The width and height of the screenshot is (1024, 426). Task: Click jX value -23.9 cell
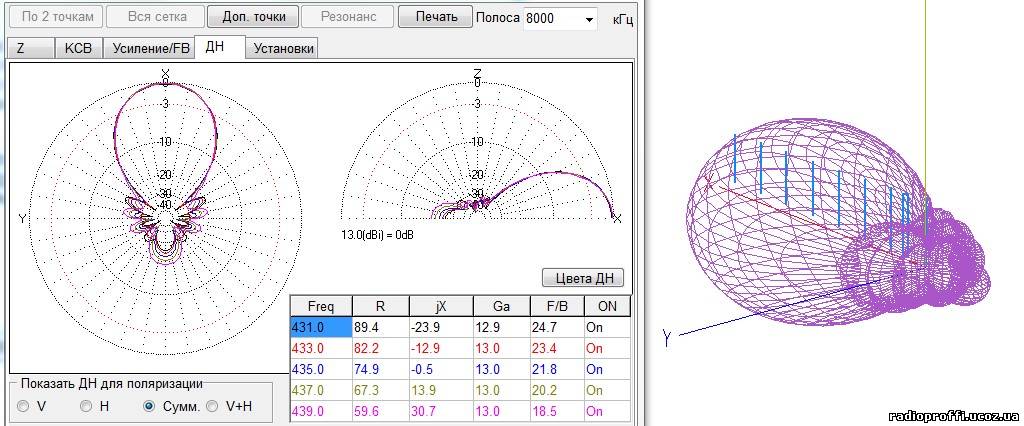point(441,327)
